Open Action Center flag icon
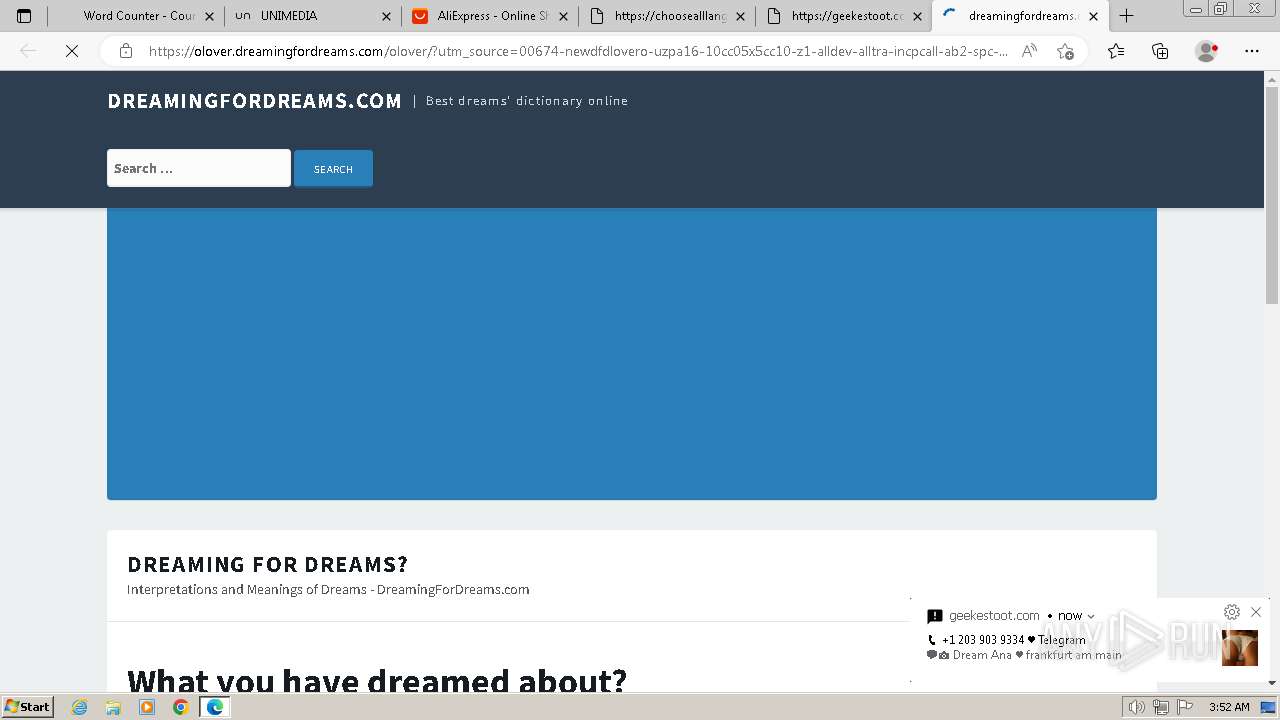The width and height of the screenshot is (1280, 720). point(1186,707)
